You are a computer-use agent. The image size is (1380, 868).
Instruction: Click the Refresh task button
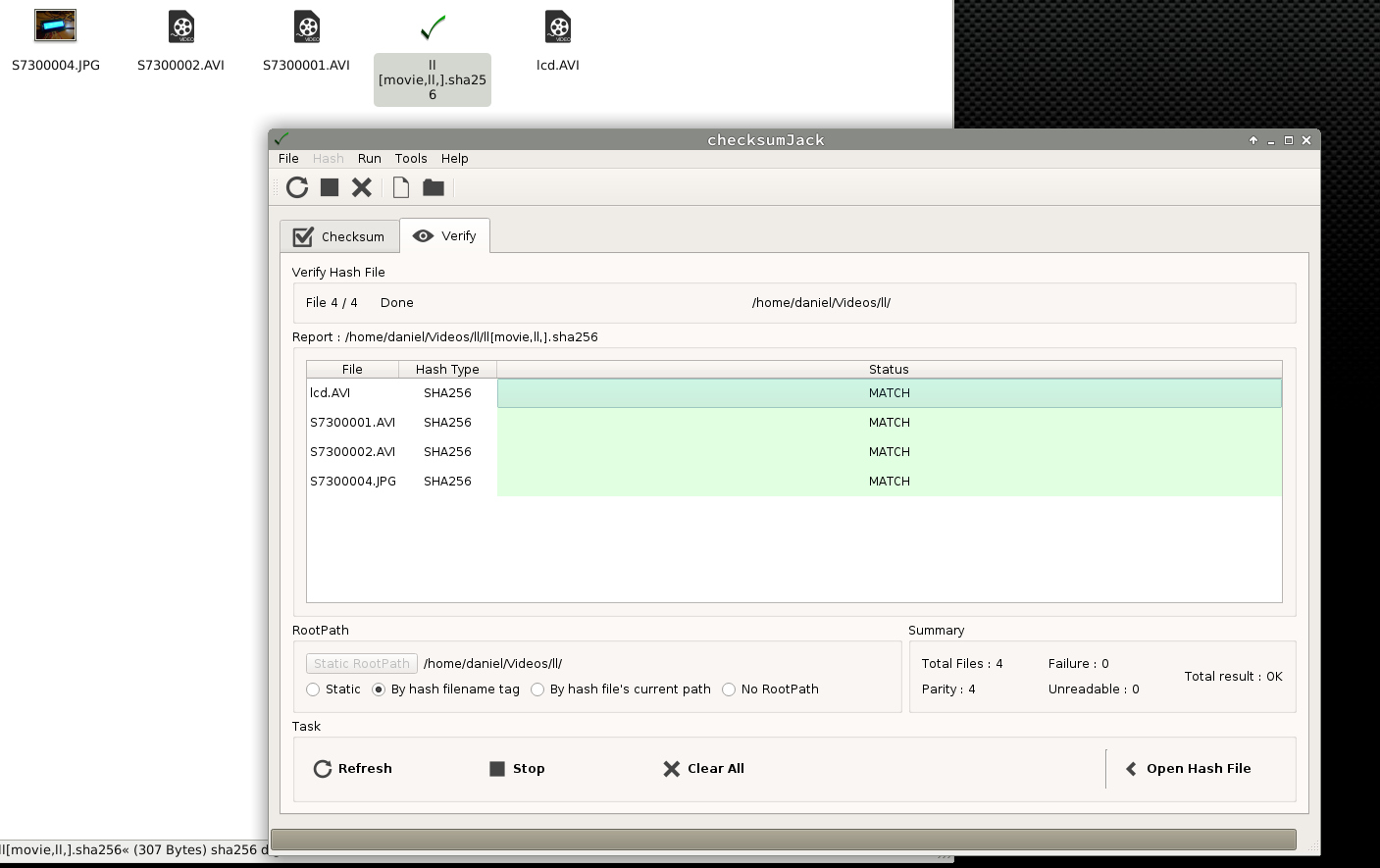click(x=353, y=769)
